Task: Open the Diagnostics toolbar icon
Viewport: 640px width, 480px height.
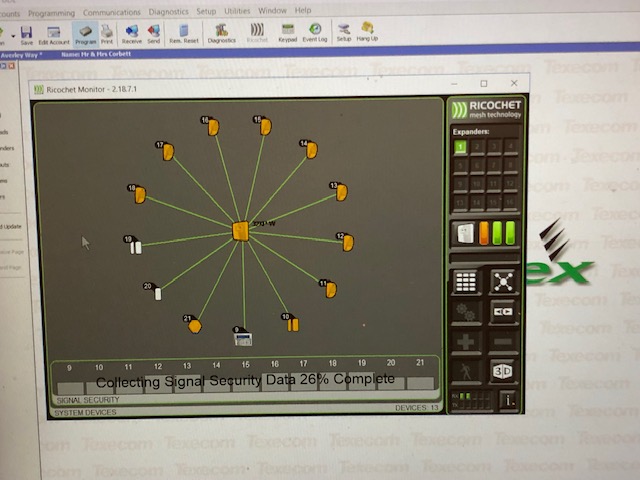Action: click(222, 33)
